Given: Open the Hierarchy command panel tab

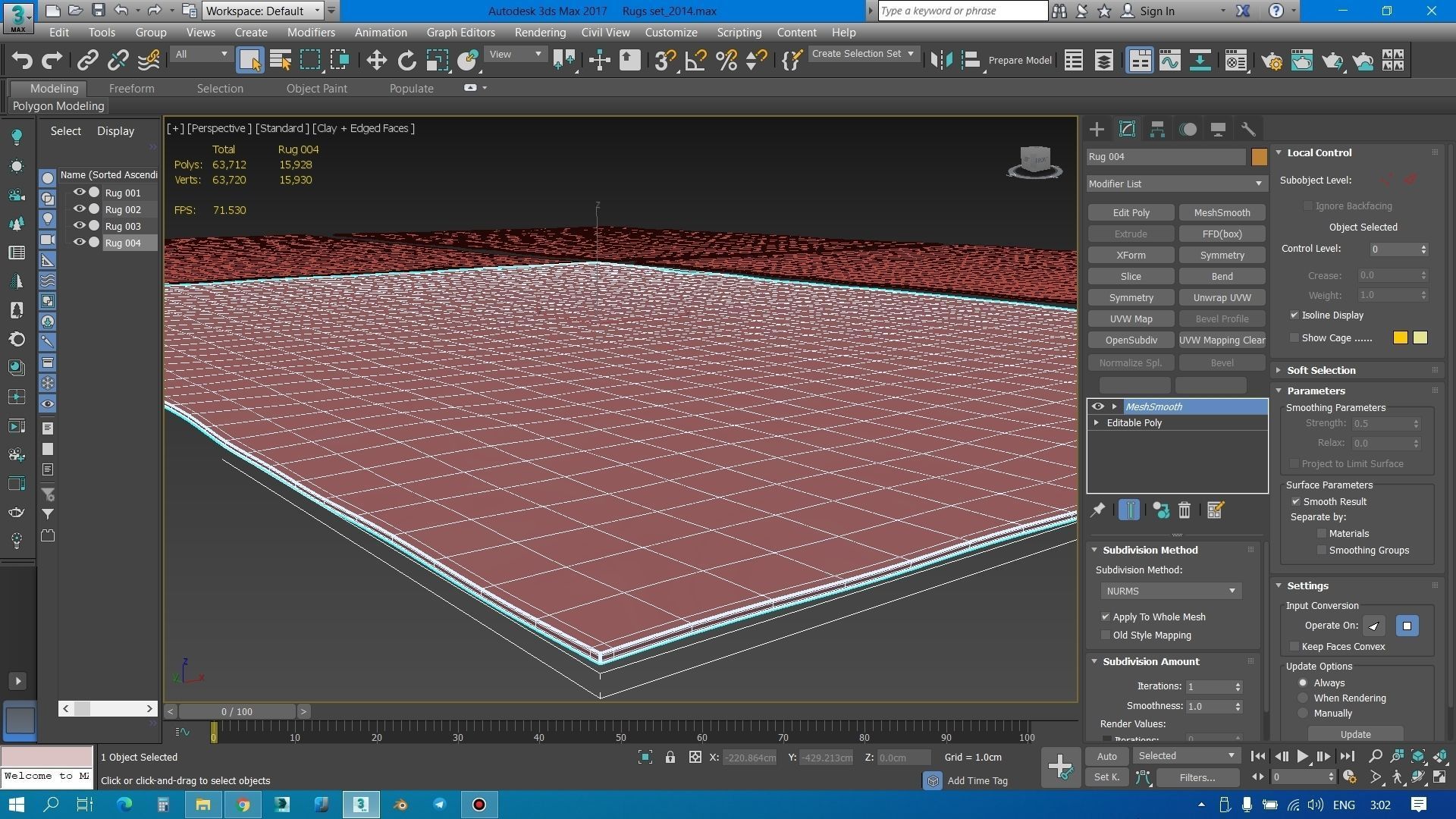Looking at the screenshot, I should tap(1157, 130).
